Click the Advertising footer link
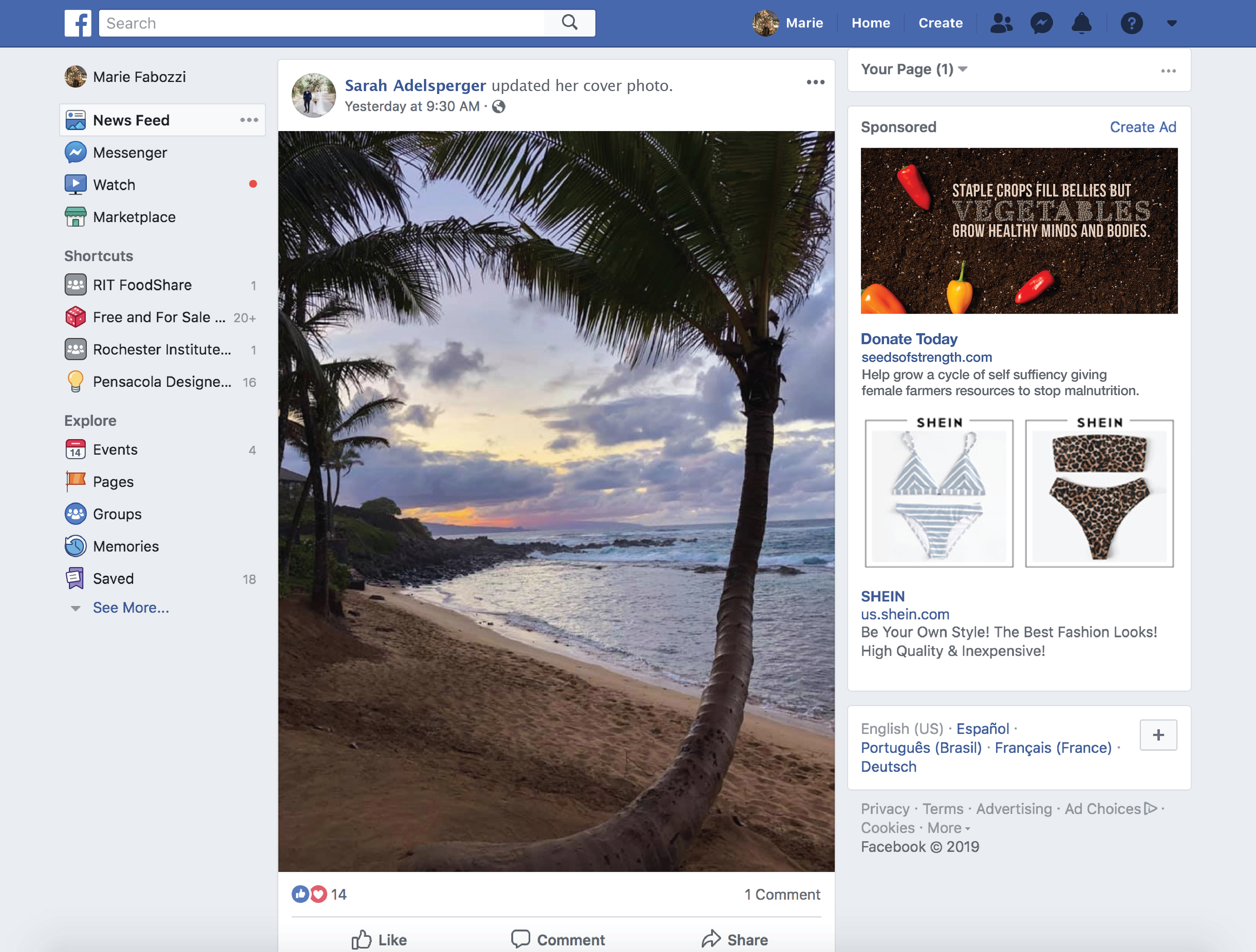Image resolution: width=1256 pixels, height=952 pixels. (x=1014, y=809)
